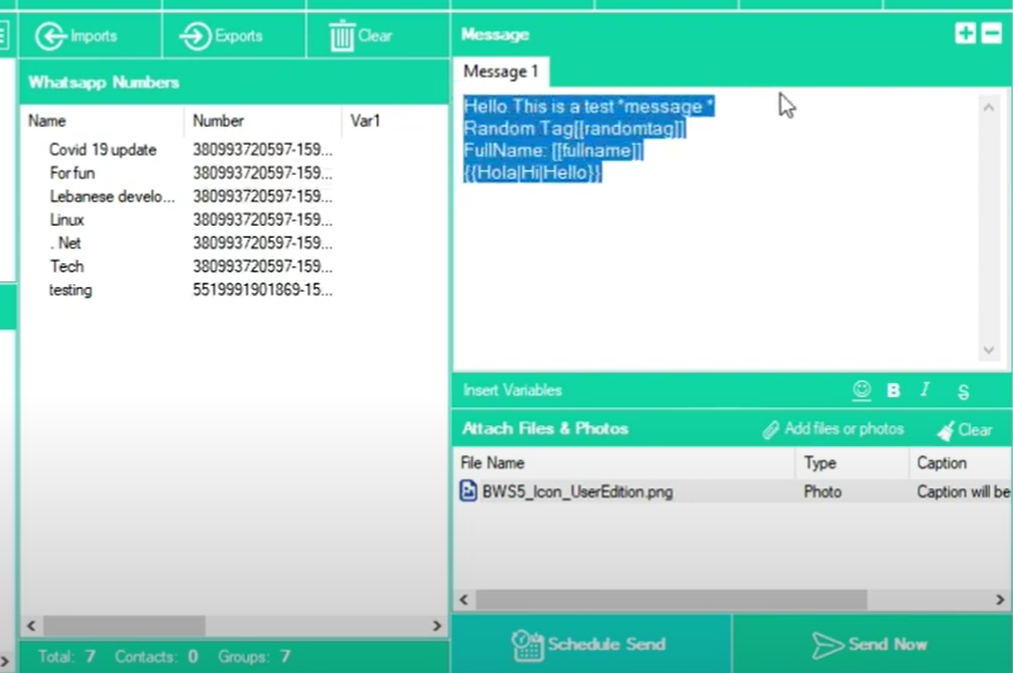1013x673 pixels.
Task: Apply italic formatting with I icon
Action: pyautogui.click(x=925, y=390)
